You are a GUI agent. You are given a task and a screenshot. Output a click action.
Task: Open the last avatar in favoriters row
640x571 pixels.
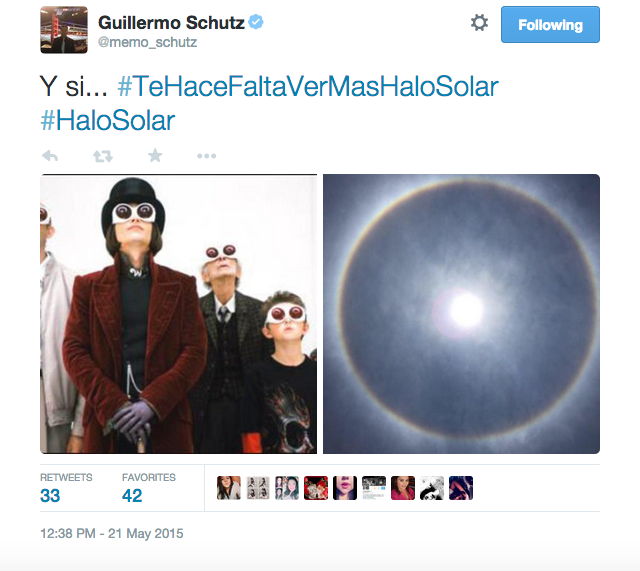461,488
